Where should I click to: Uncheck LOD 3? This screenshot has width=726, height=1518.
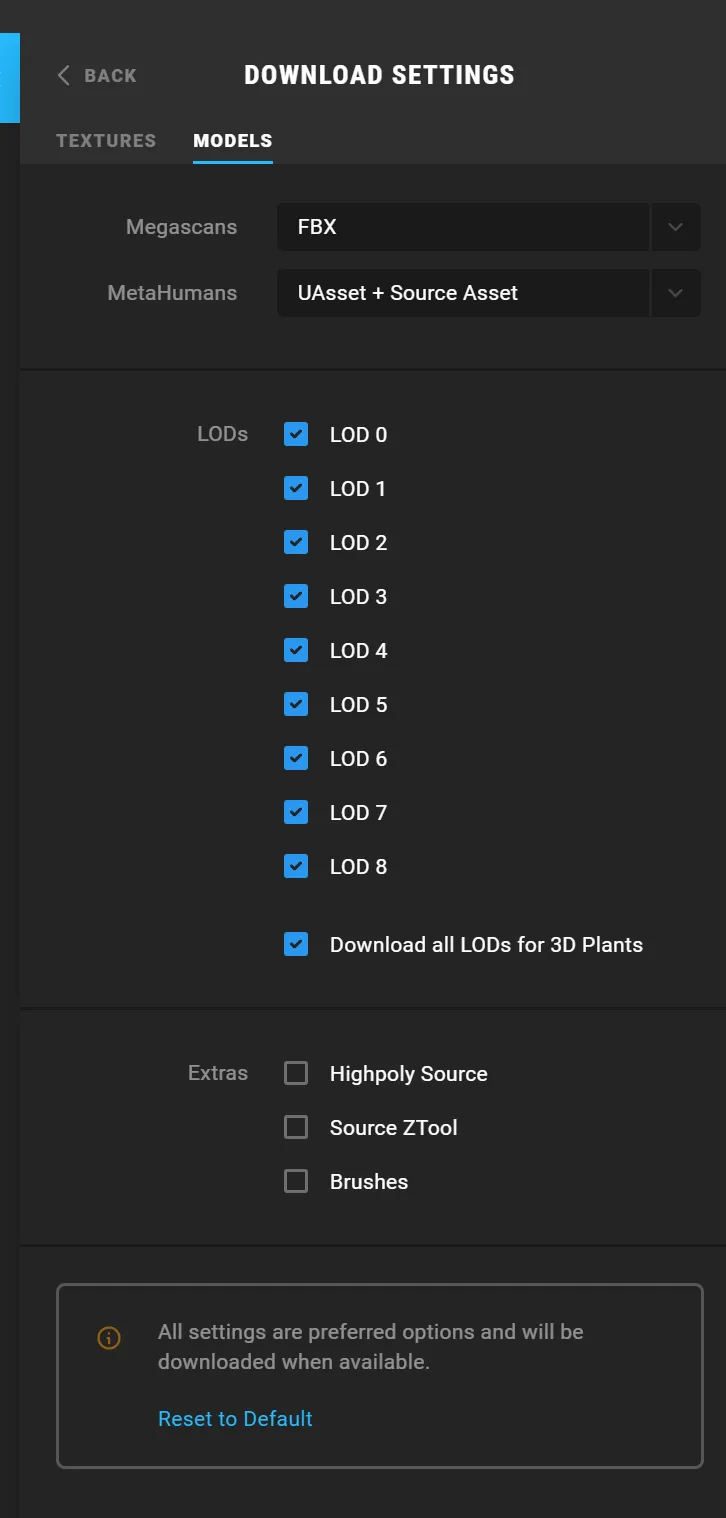tap(296, 596)
